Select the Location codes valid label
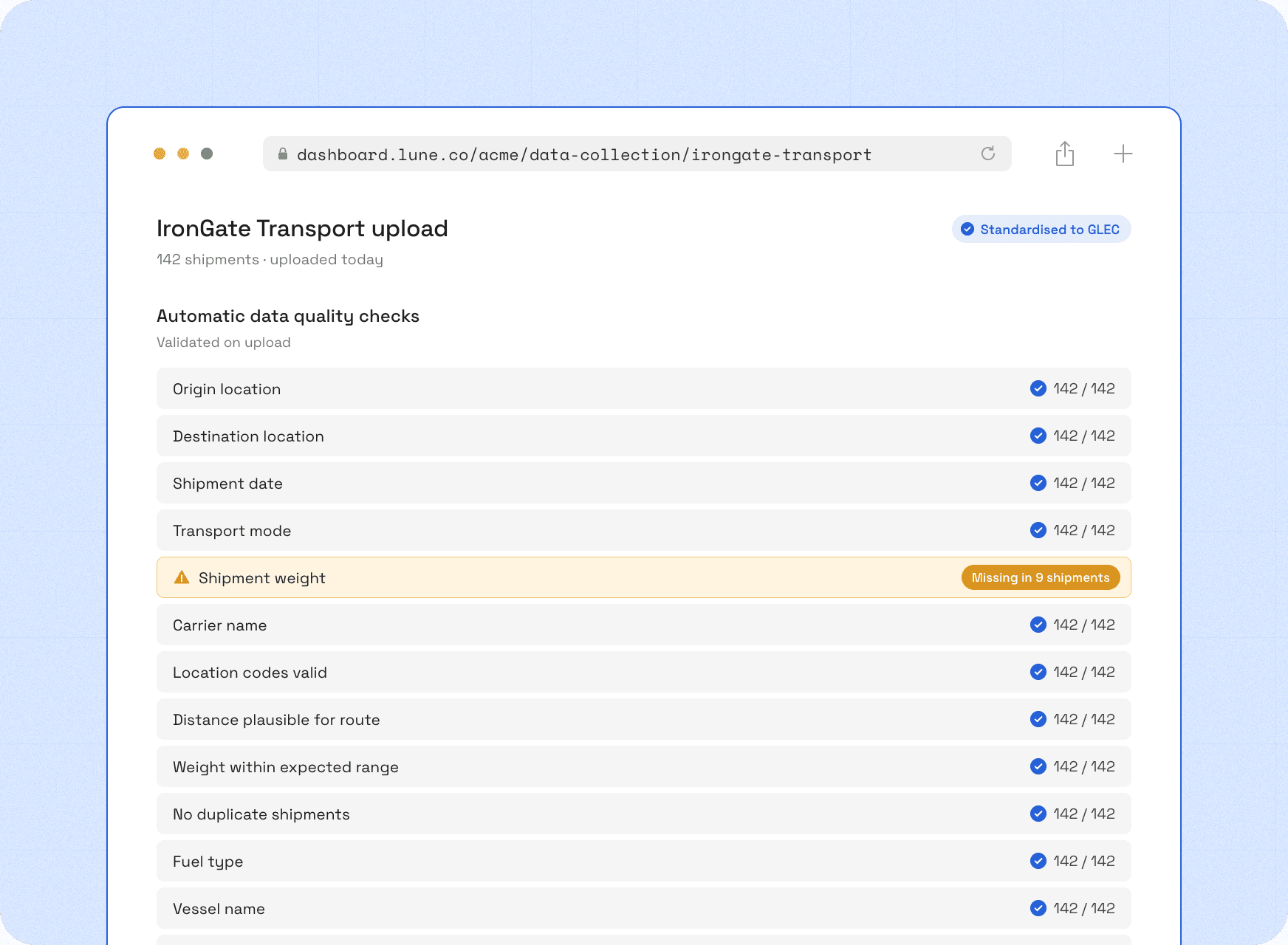 [250, 673]
